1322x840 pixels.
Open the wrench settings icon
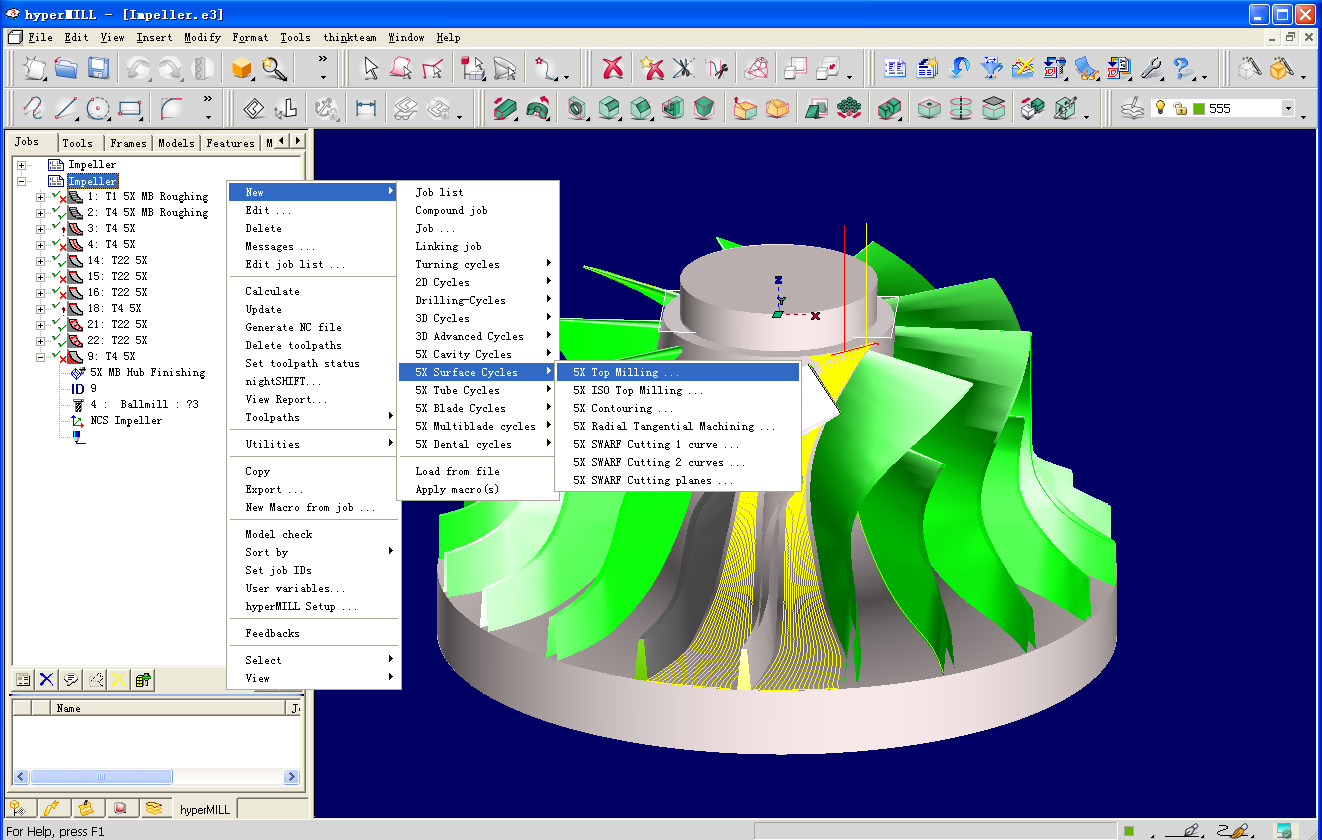[1151, 68]
